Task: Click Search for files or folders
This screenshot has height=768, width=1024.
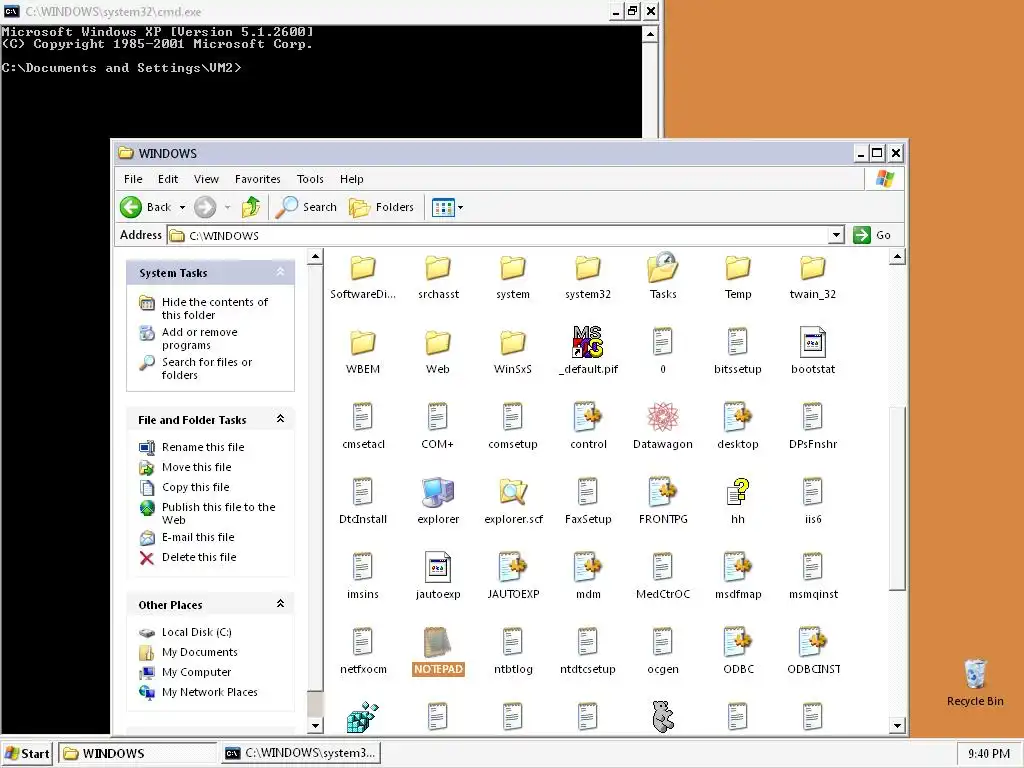Action: pos(207,368)
